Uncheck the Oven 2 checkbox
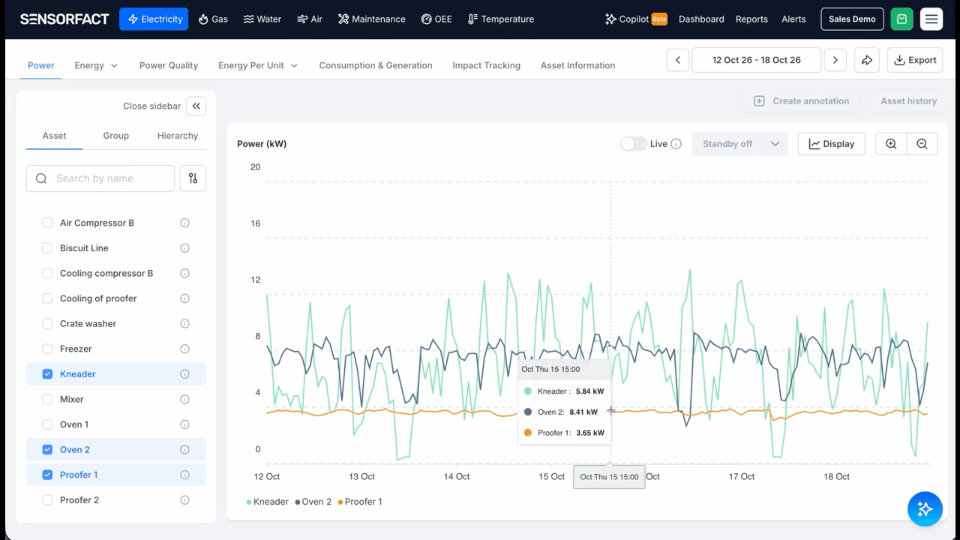The image size is (960, 540). click(x=47, y=449)
